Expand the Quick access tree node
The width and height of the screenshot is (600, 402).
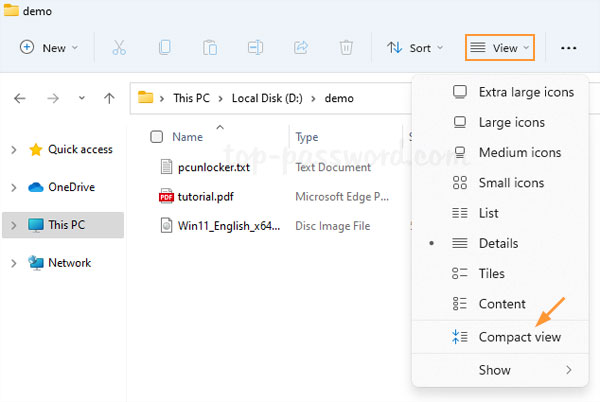[x=13, y=150]
